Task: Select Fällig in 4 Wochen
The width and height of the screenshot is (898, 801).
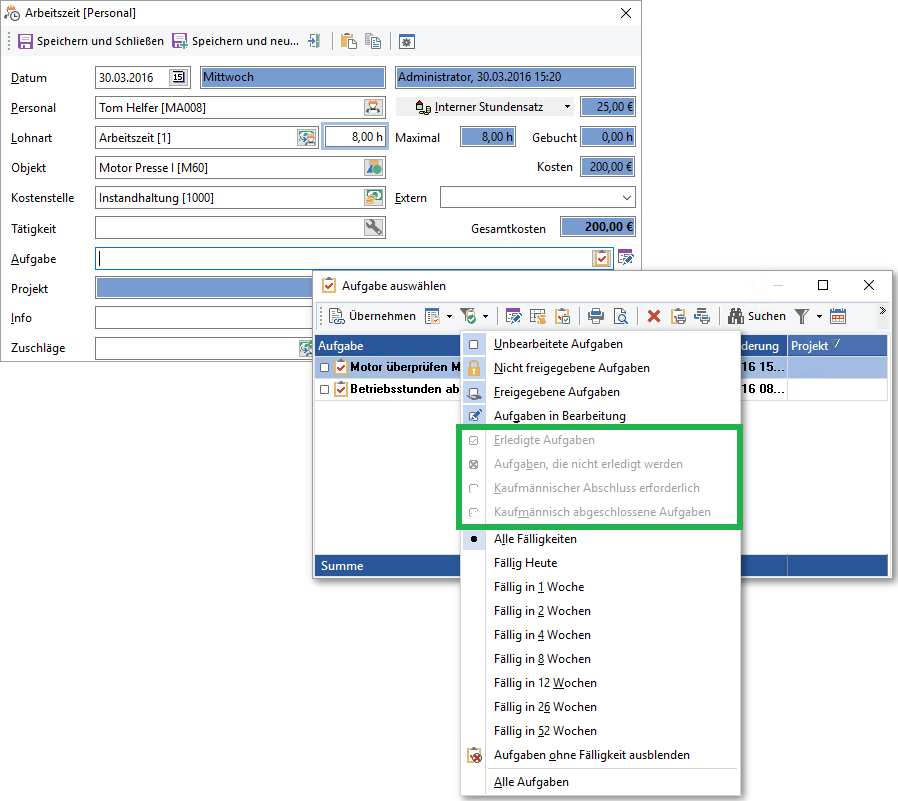Action: click(600, 635)
